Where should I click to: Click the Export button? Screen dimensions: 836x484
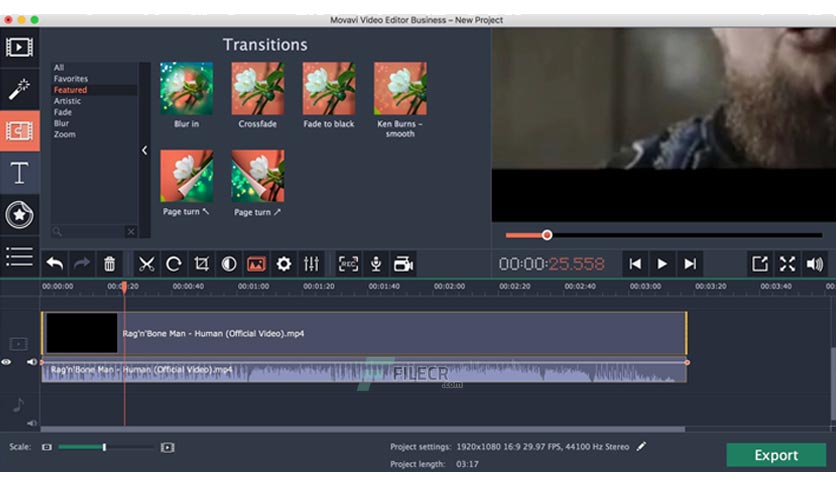coord(776,455)
